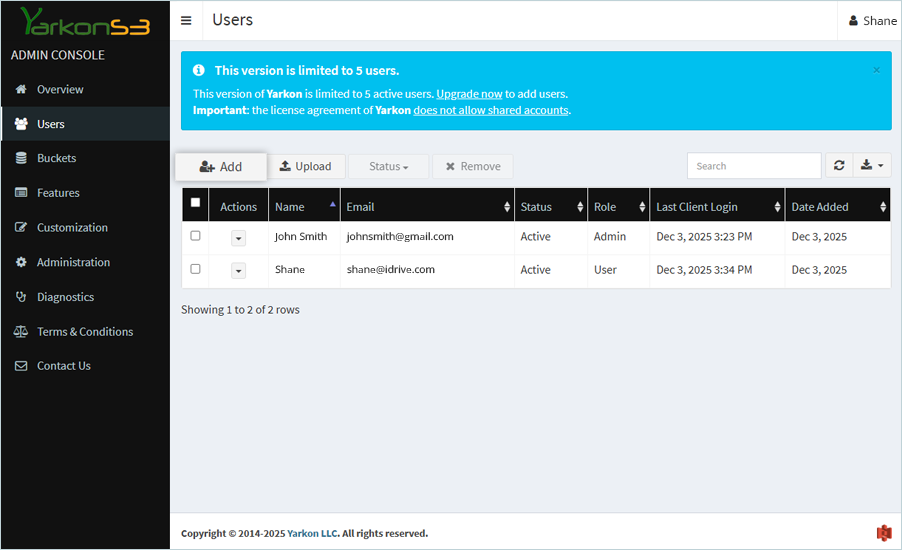Click the Administration gear menu item
Image resolution: width=902 pixels, height=550 pixels.
pyautogui.click(x=73, y=262)
